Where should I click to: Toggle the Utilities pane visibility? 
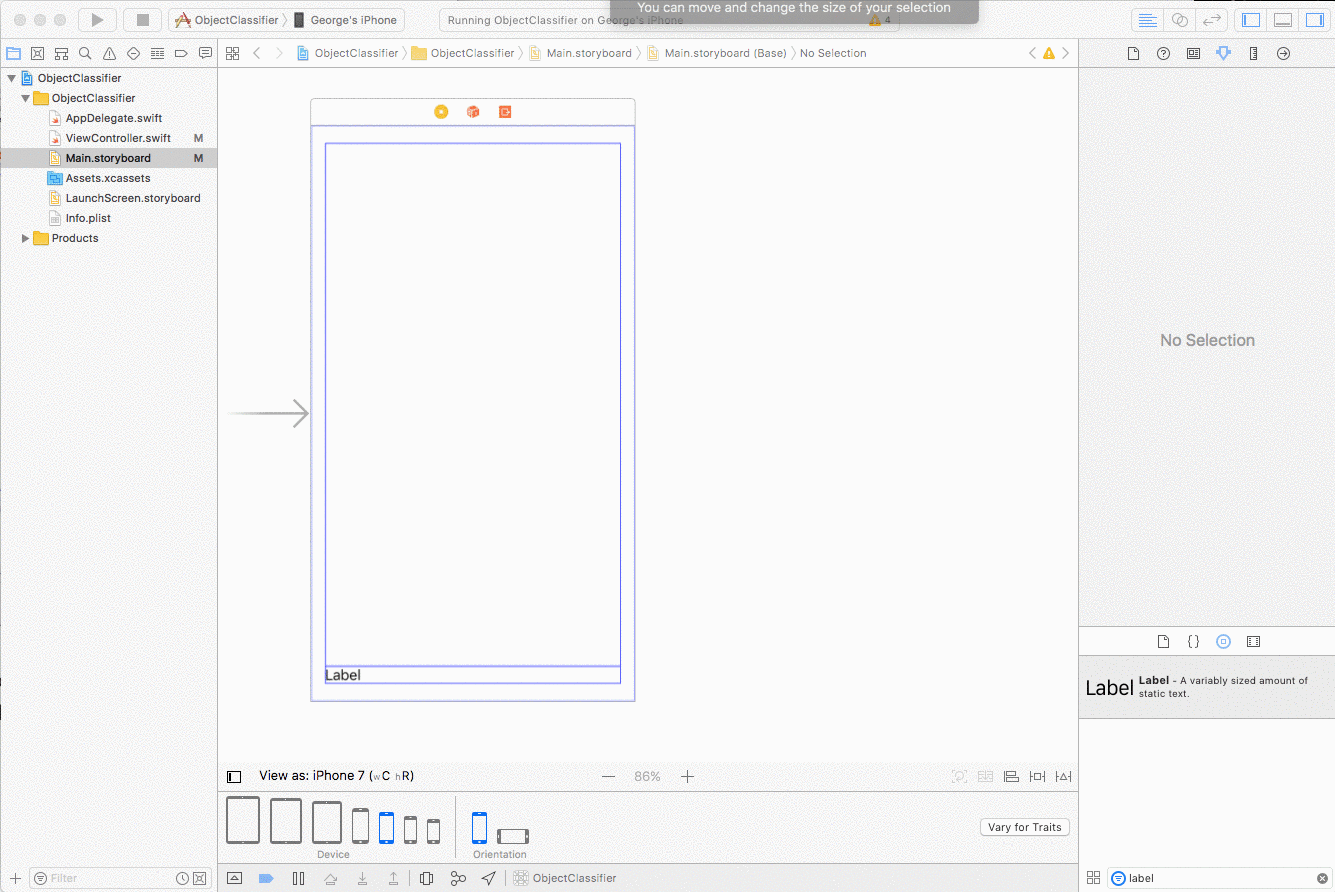(x=1314, y=20)
